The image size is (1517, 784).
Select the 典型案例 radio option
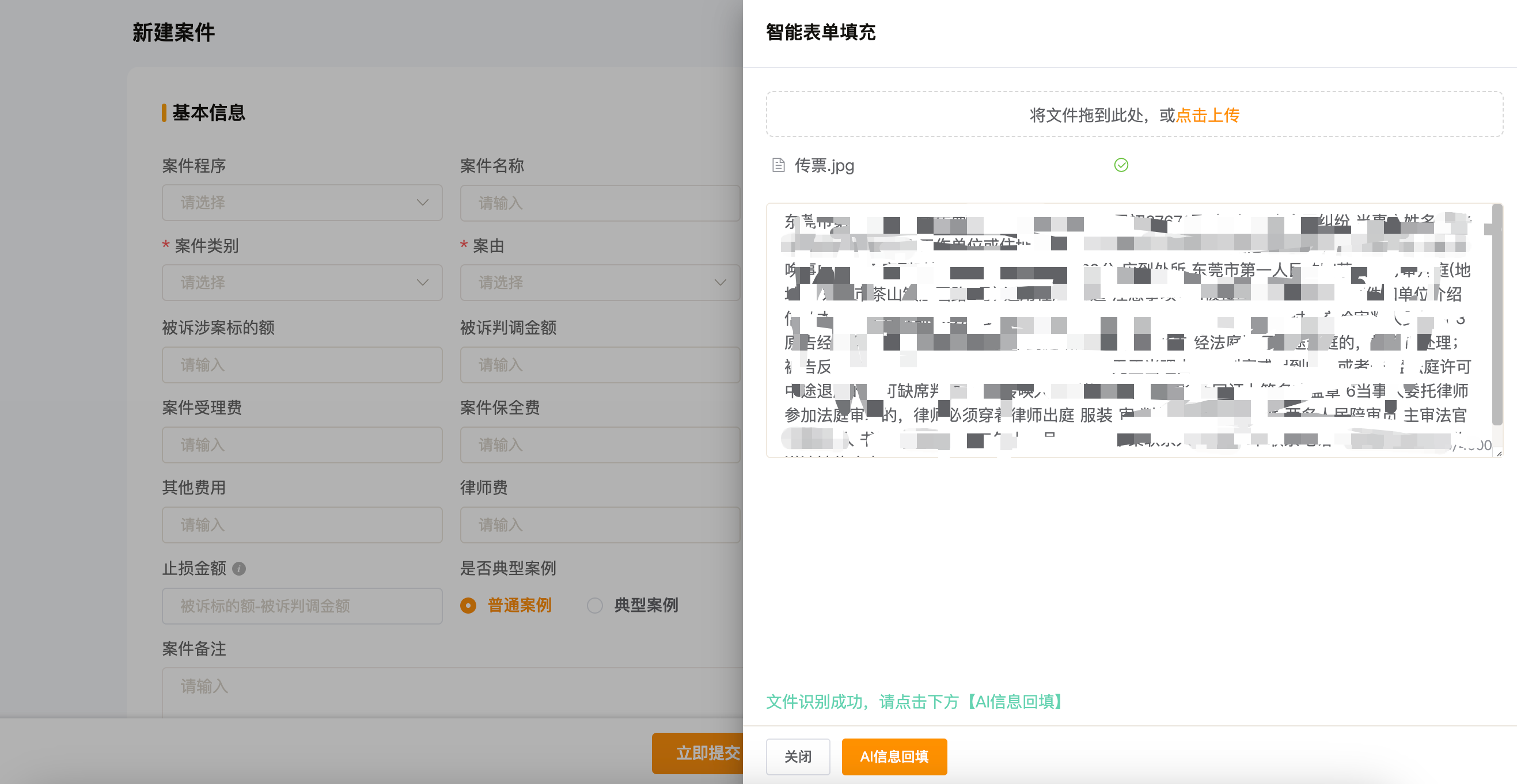point(594,605)
